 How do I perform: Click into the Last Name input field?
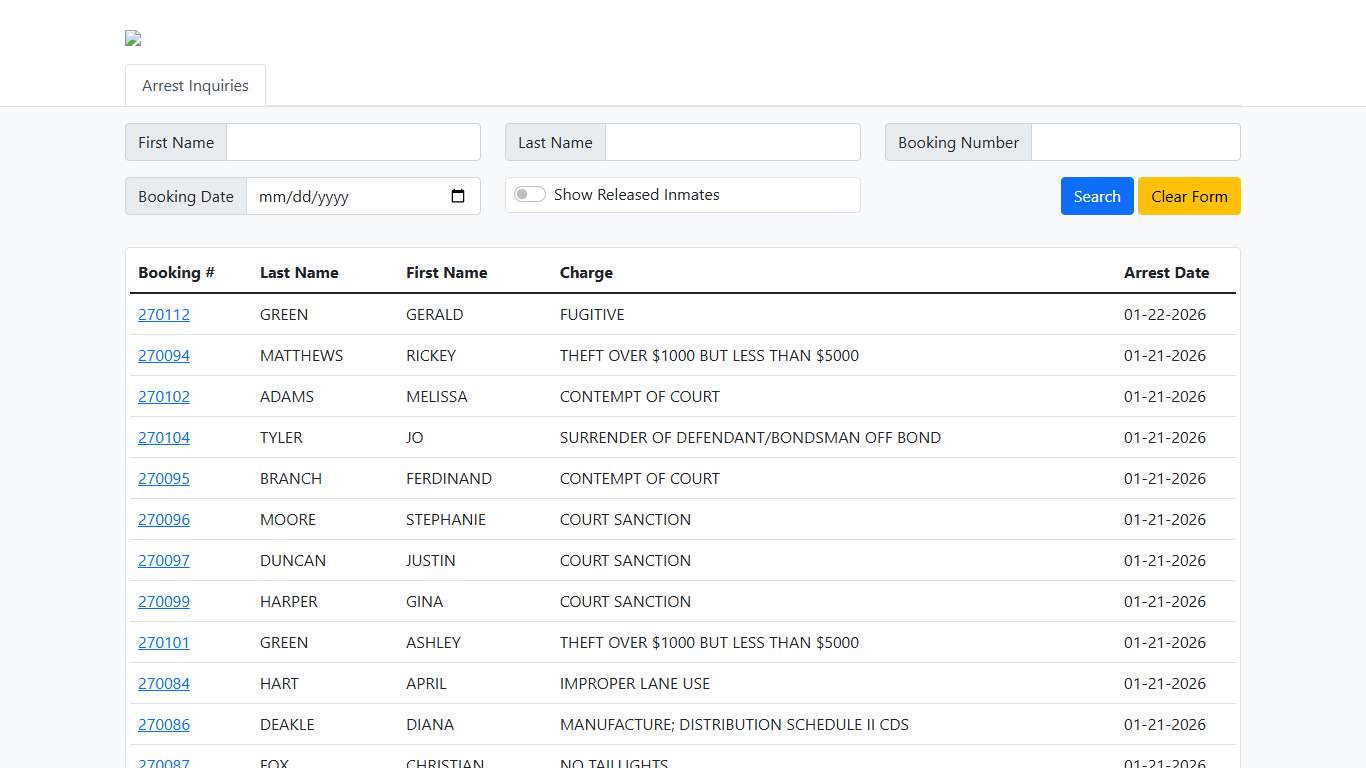(x=733, y=142)
